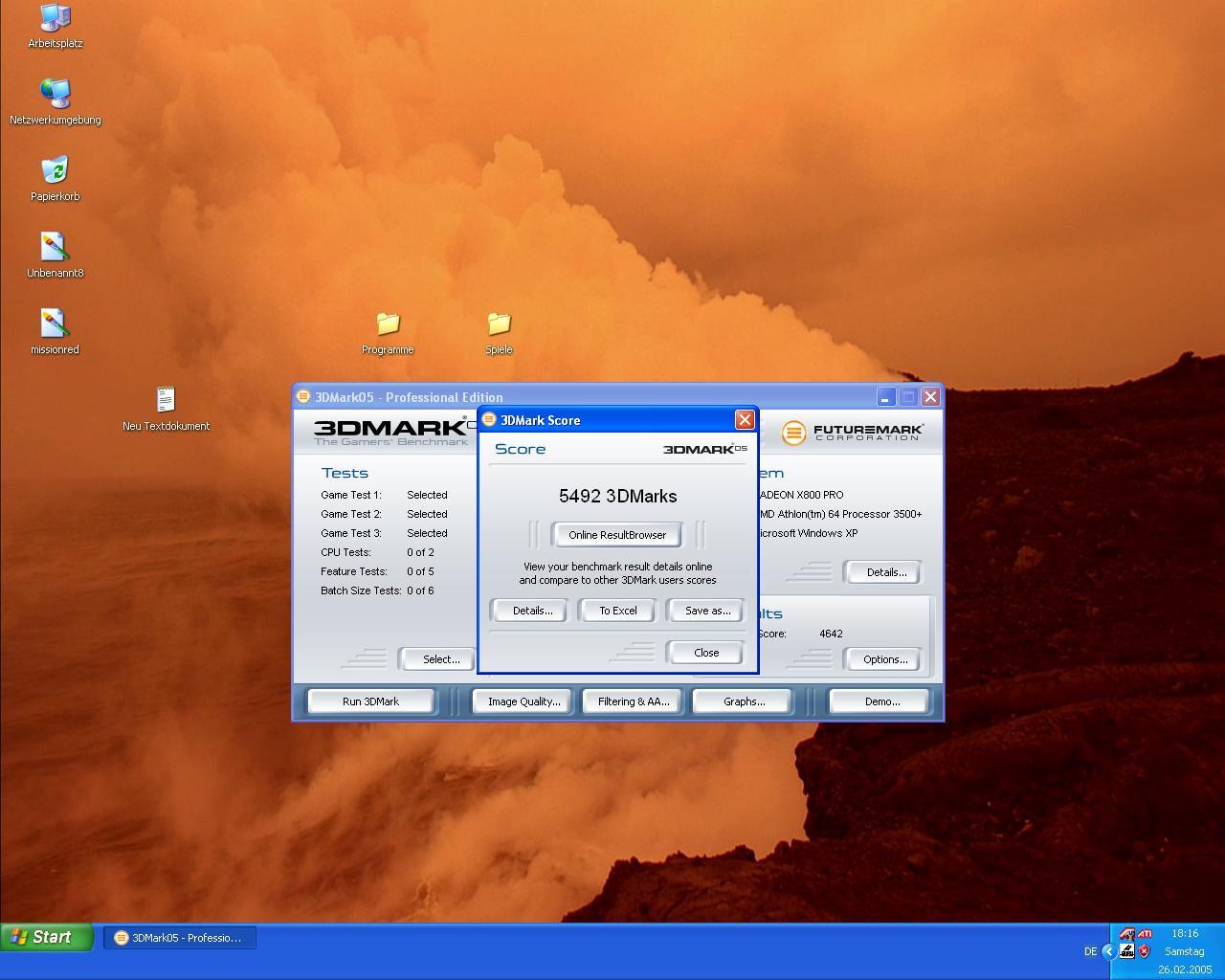Click Close in the 3DMark Score dialog
Viewport: 1225px width, 980px height.
(x=706, y=653)
